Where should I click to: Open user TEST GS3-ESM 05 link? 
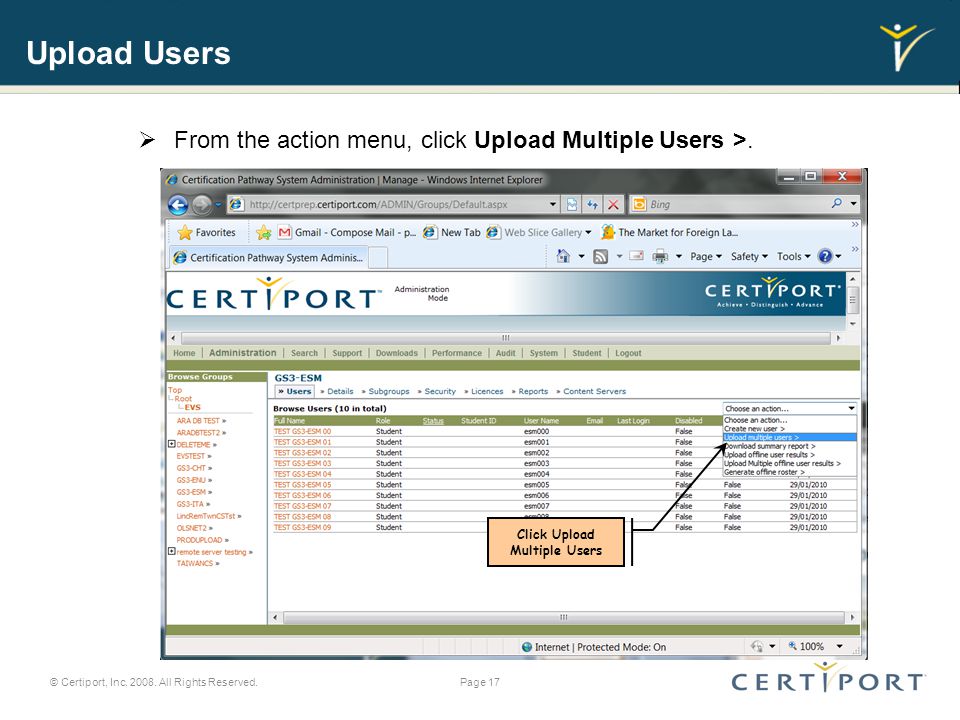pos(302,484)
